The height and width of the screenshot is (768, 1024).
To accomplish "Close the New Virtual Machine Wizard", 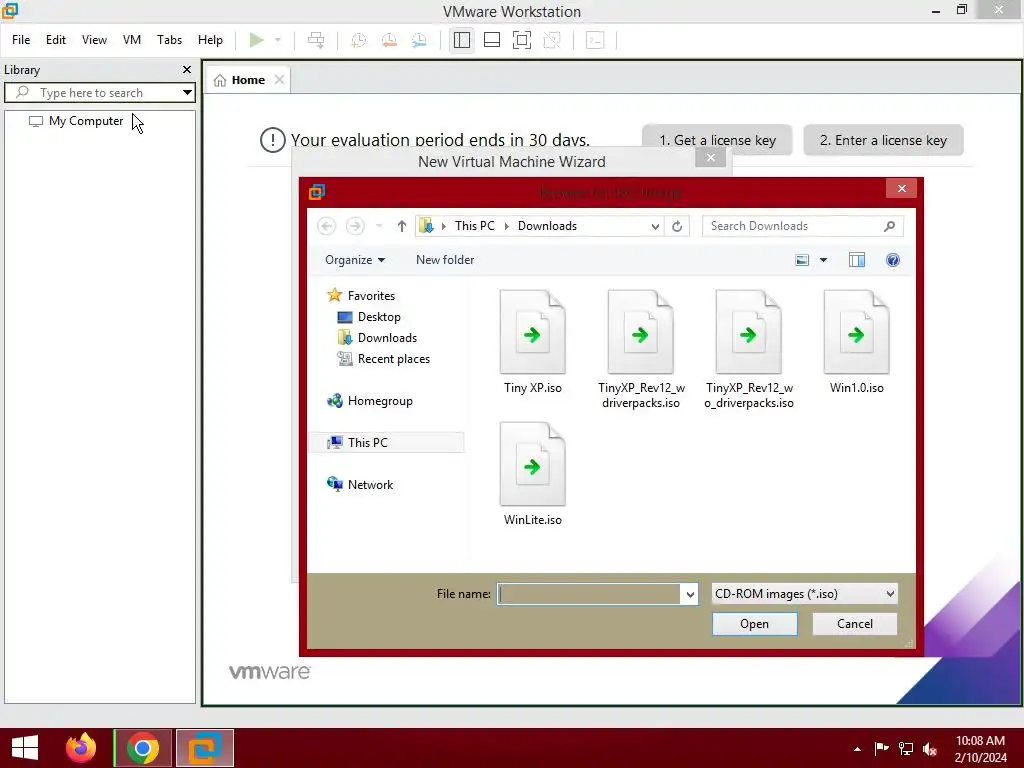I will (x=711, y=157).
